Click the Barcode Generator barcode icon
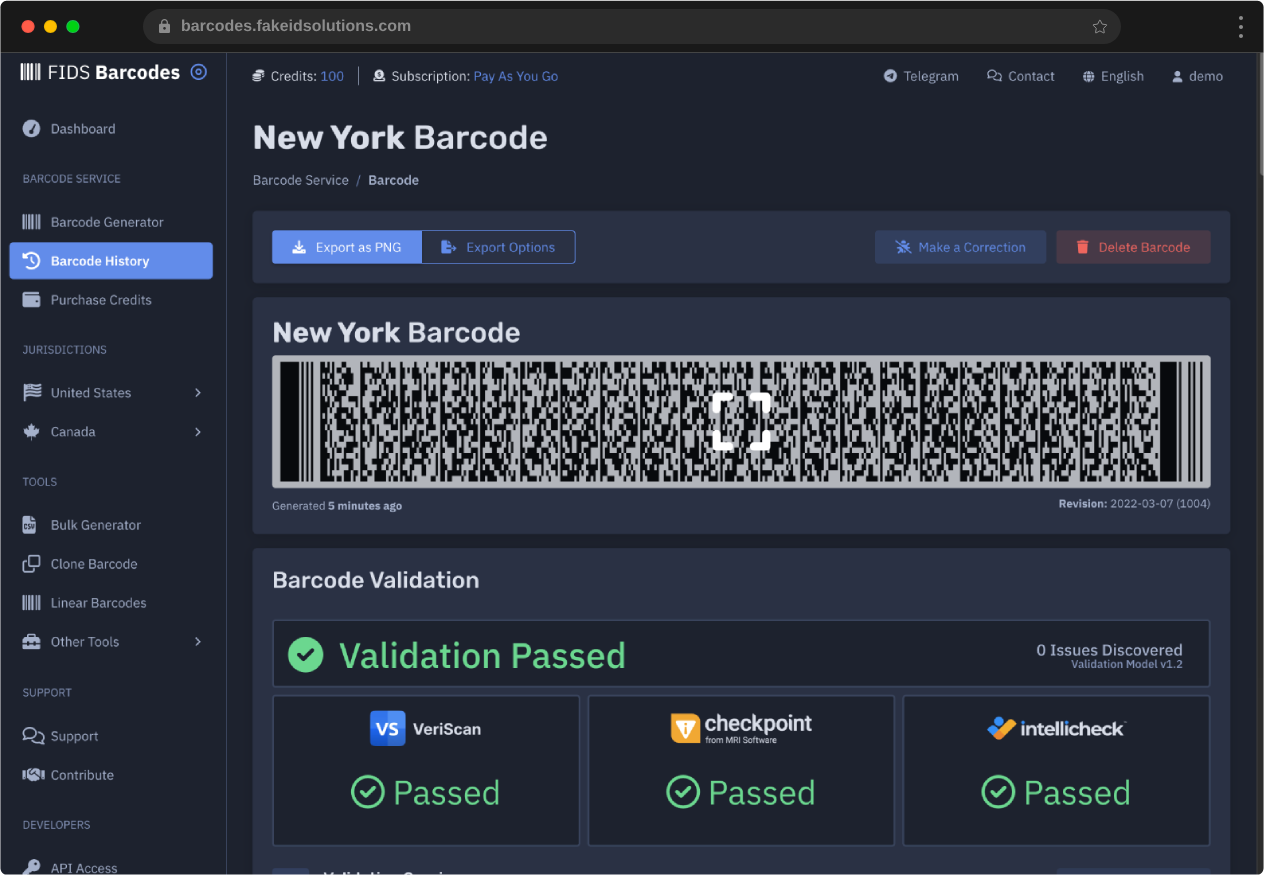Image resolution: width=1264 pixels, height=875 pixels. (x=32, y=222)
